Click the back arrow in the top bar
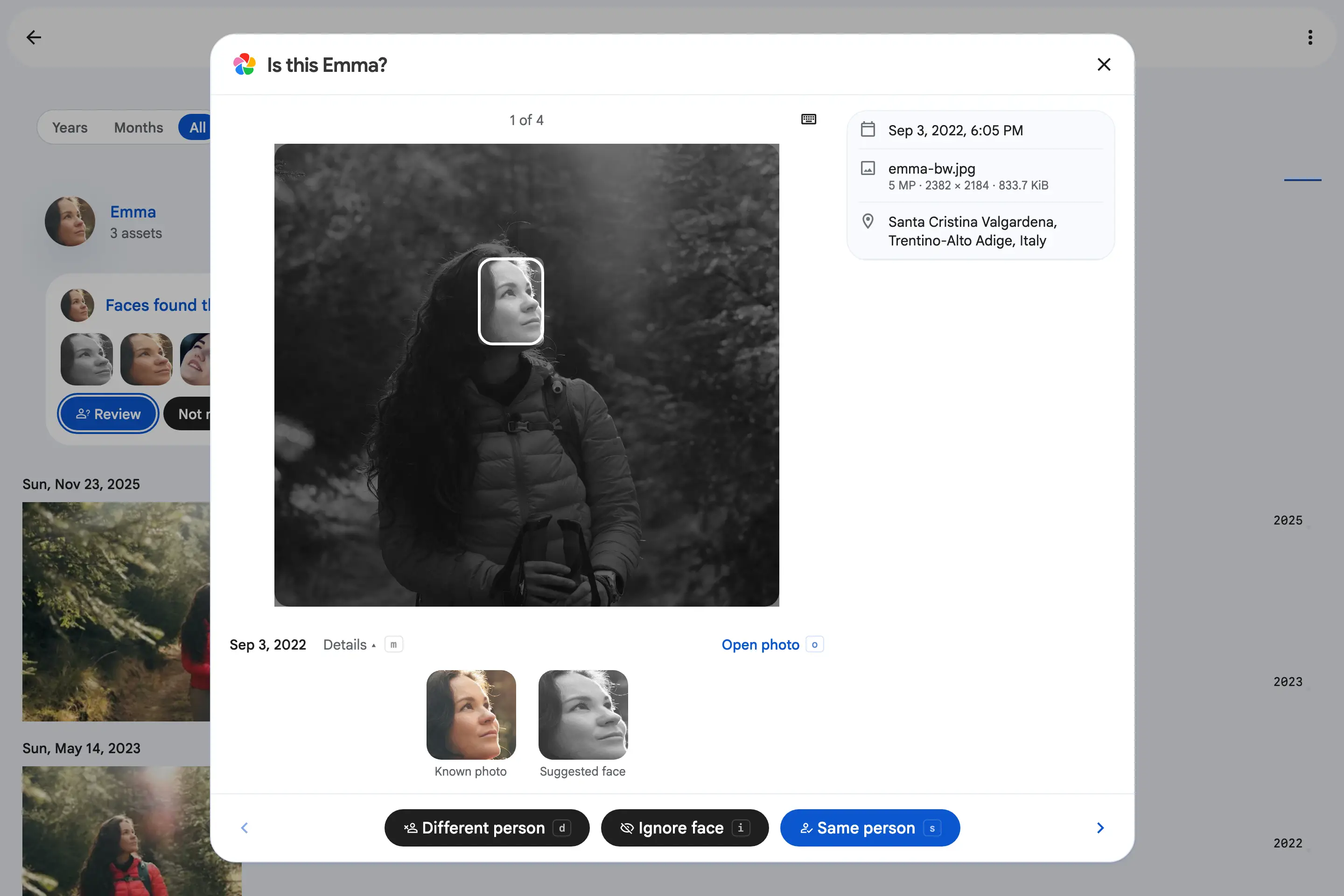1344x896 pixels. tap(34, 38)
